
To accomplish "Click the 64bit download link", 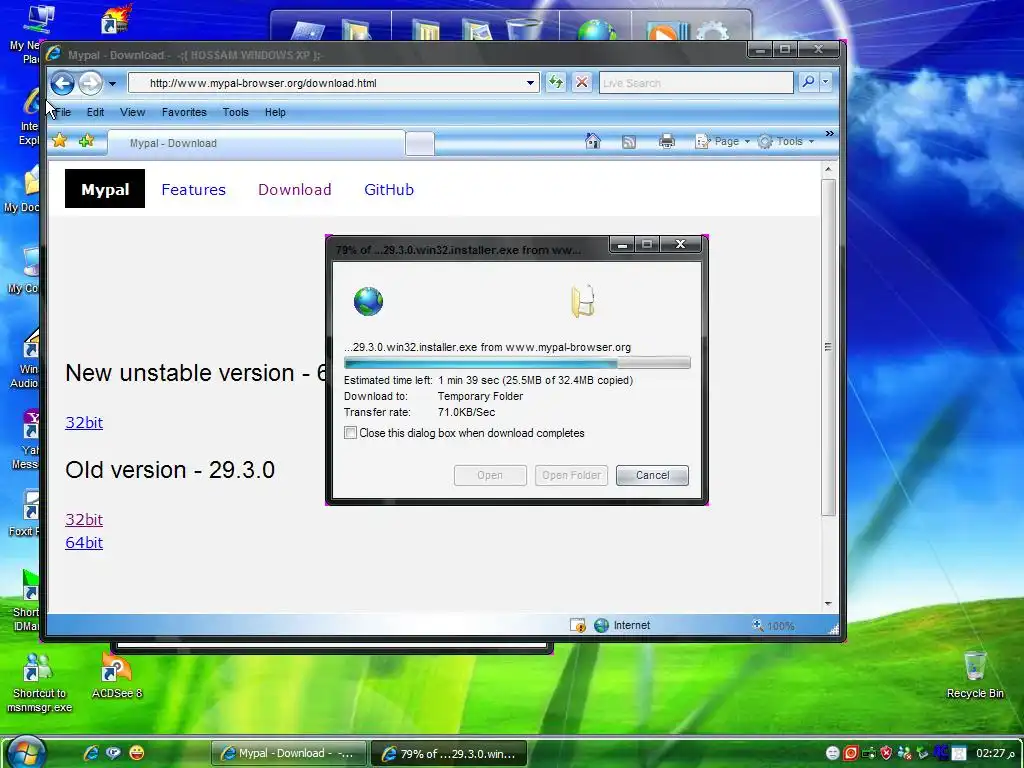I will 84,543.
